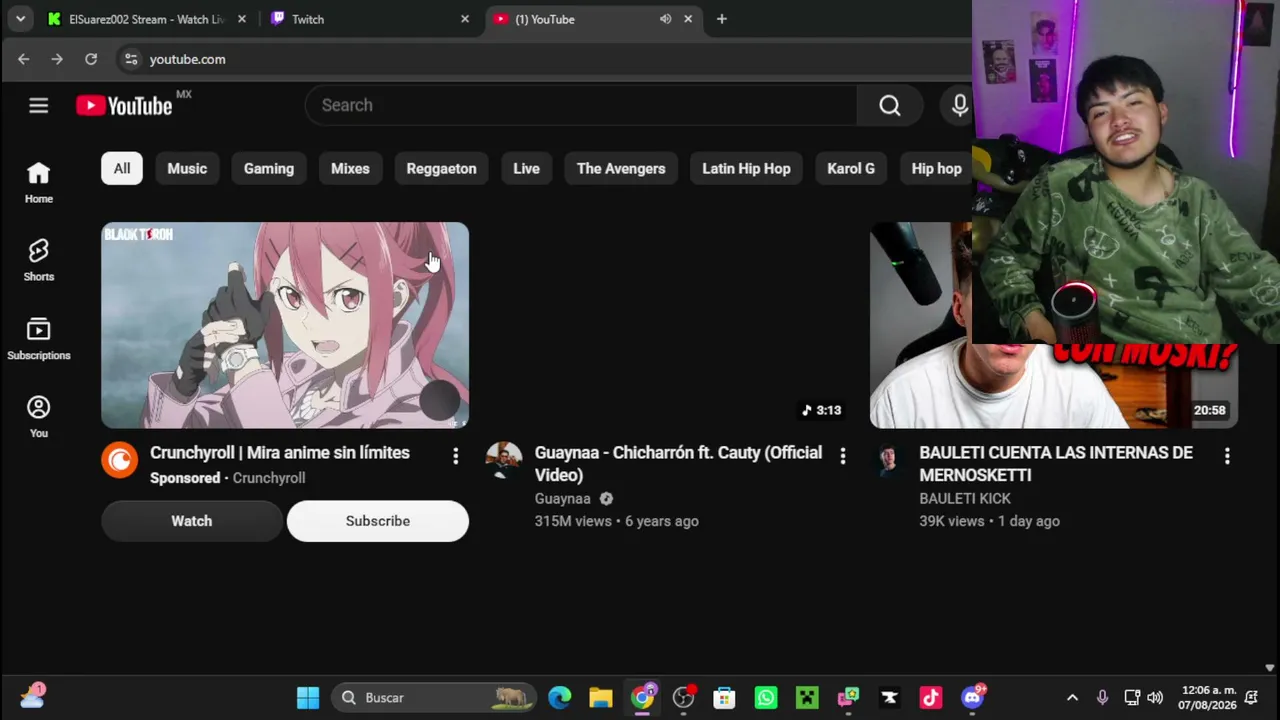
Task: Filter the feed by Music
Action: [x=187, y=168]
